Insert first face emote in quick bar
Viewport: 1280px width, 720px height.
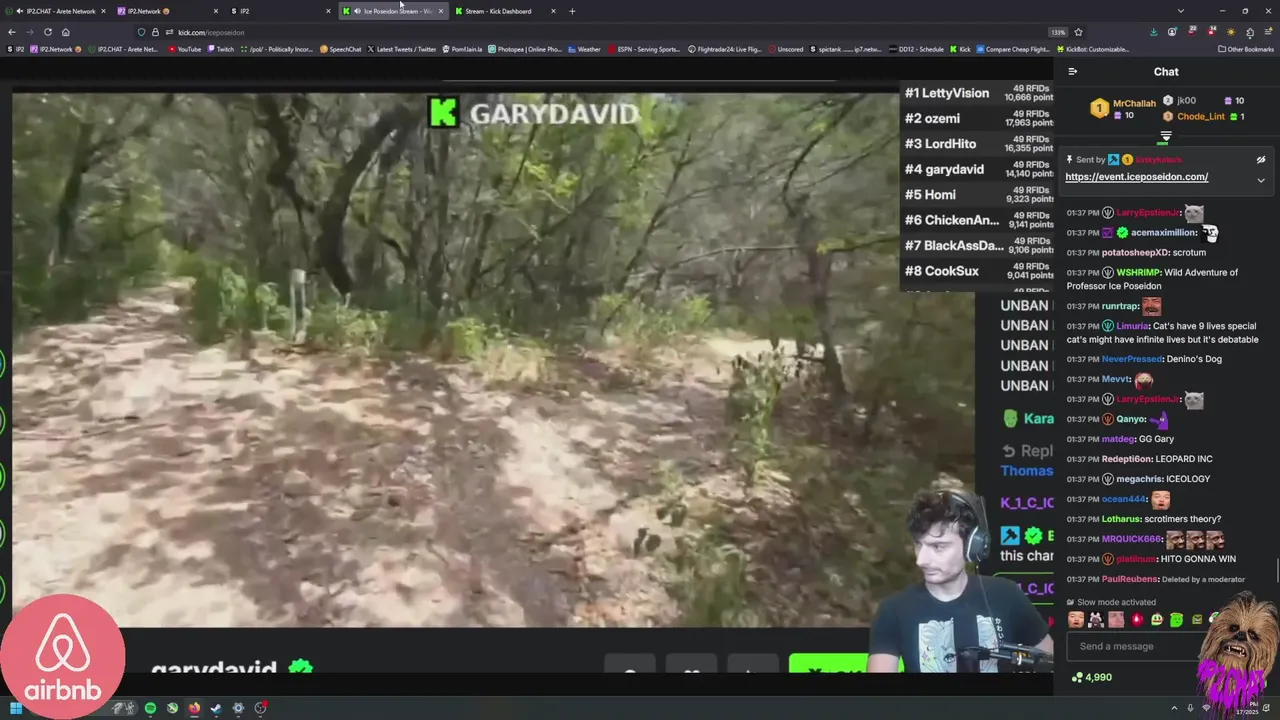pyautogui.click(x=1076, y=620)
